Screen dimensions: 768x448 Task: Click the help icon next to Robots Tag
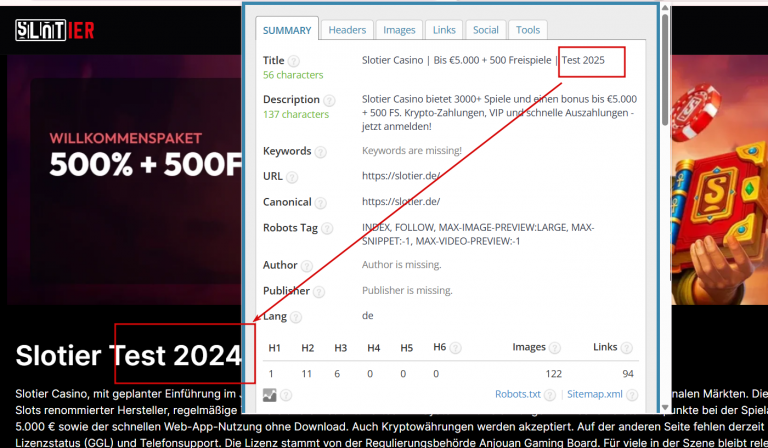(x=327, y=228)
